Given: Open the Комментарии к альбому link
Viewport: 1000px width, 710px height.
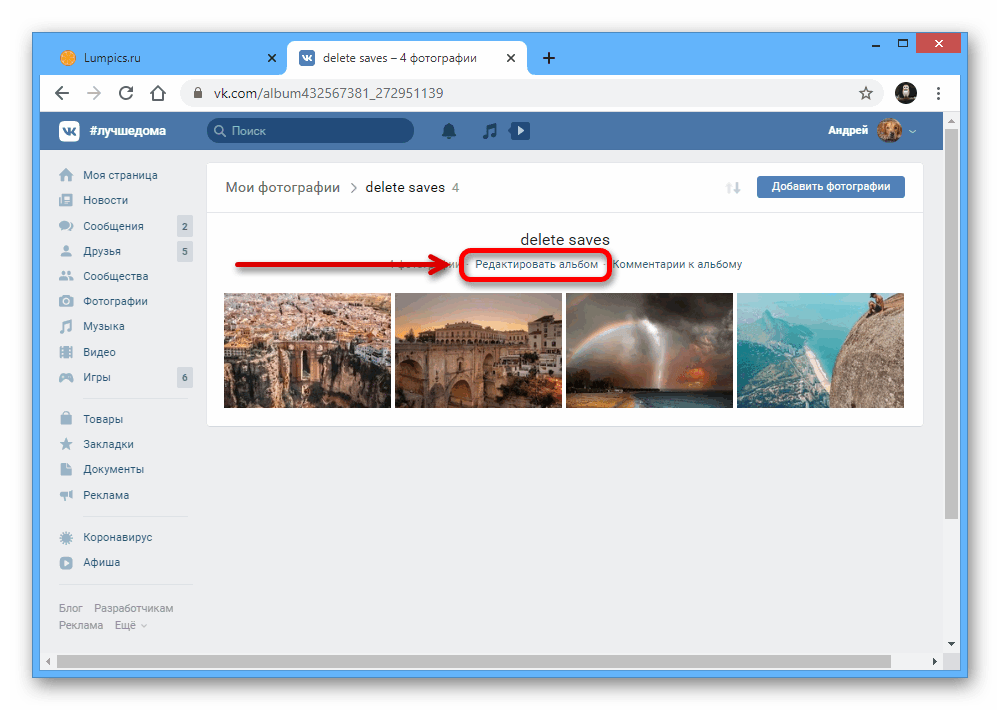Looking at the screenshot, I should [x=677, y=264].
